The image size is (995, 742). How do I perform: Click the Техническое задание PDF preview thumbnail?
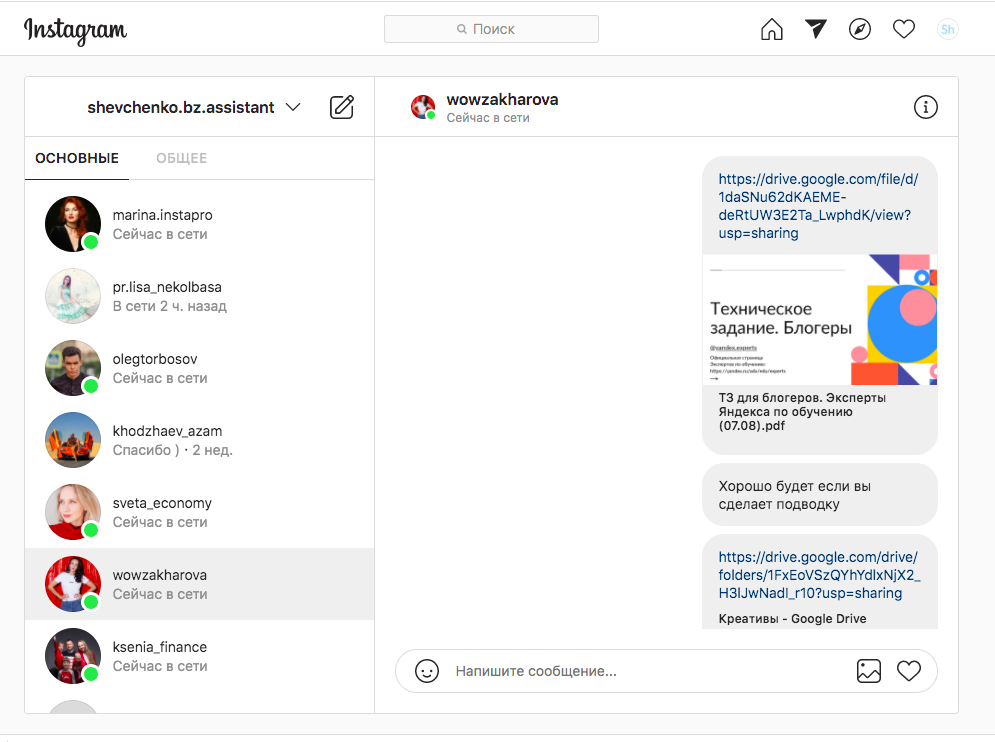819,320
